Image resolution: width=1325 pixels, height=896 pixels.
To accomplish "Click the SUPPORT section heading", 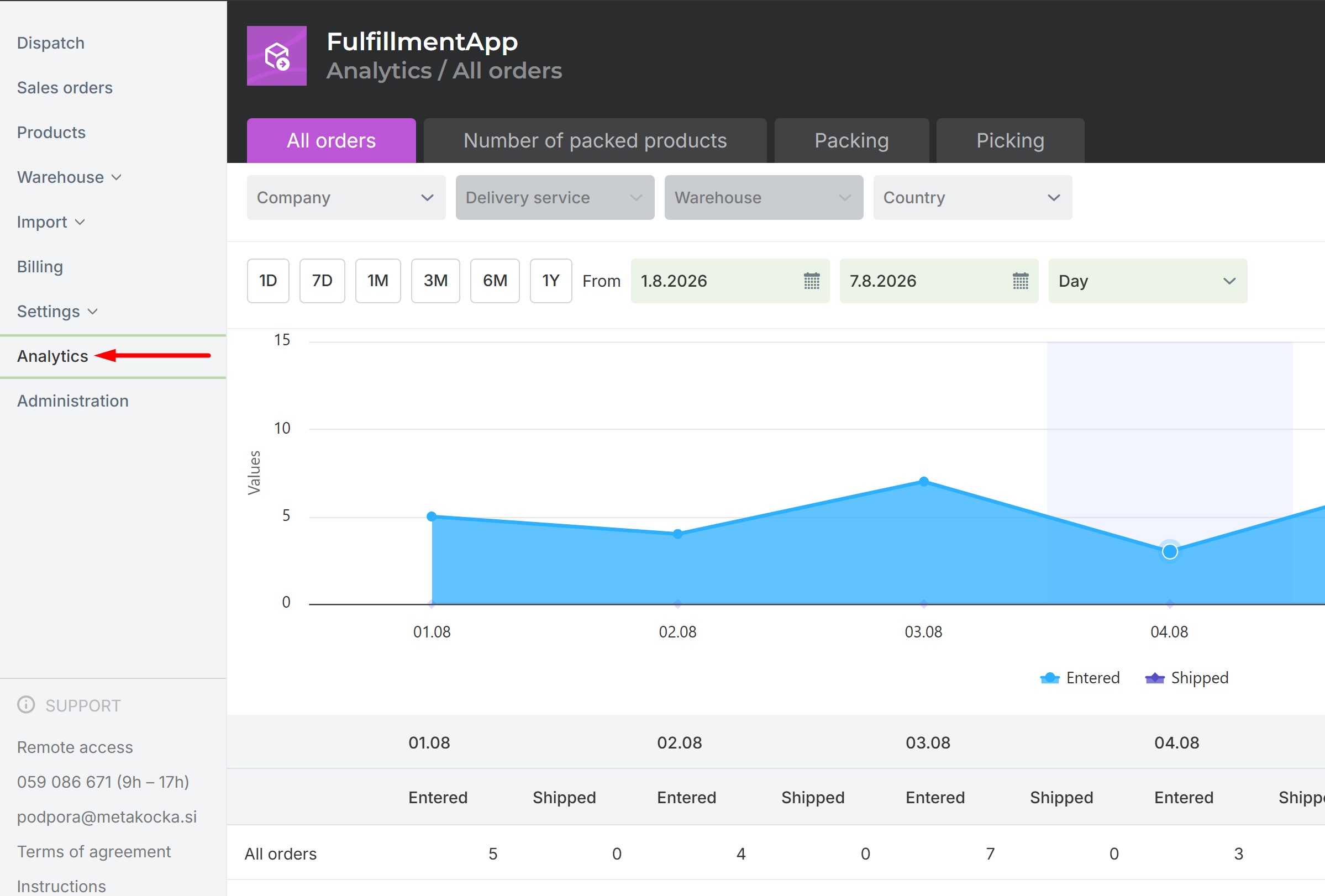I will pyautogui.click(x=83, y=705).
